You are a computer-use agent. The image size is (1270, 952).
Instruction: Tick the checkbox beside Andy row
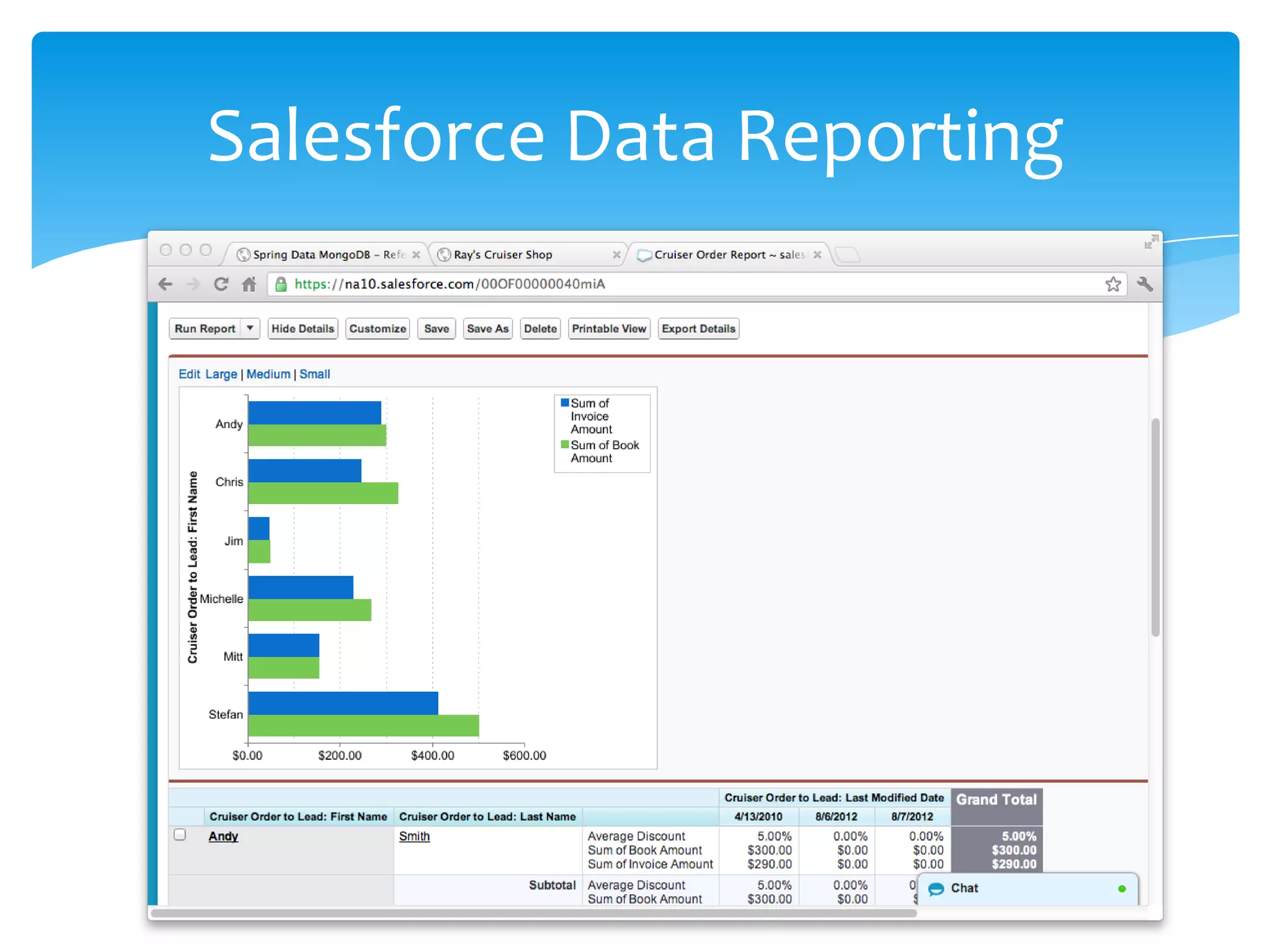[x=180, y=835]
